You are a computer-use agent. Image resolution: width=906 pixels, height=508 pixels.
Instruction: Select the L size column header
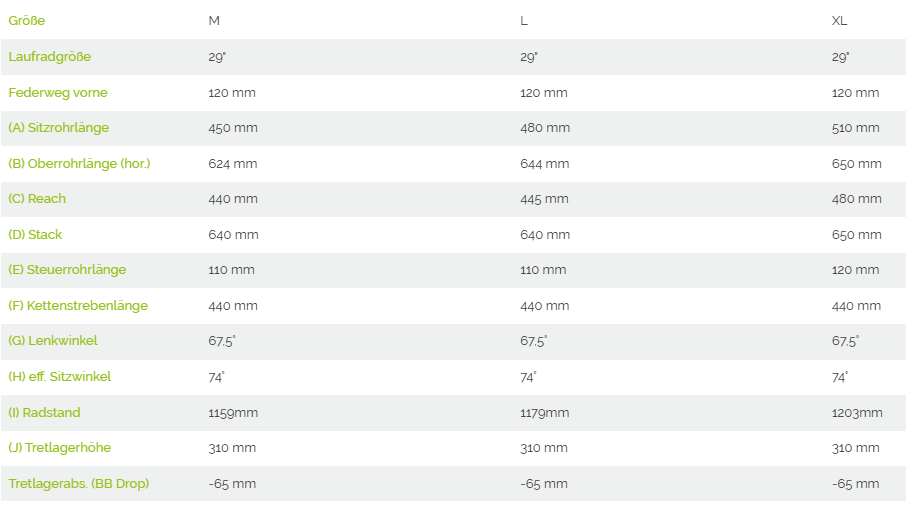(x=525, y=21)
